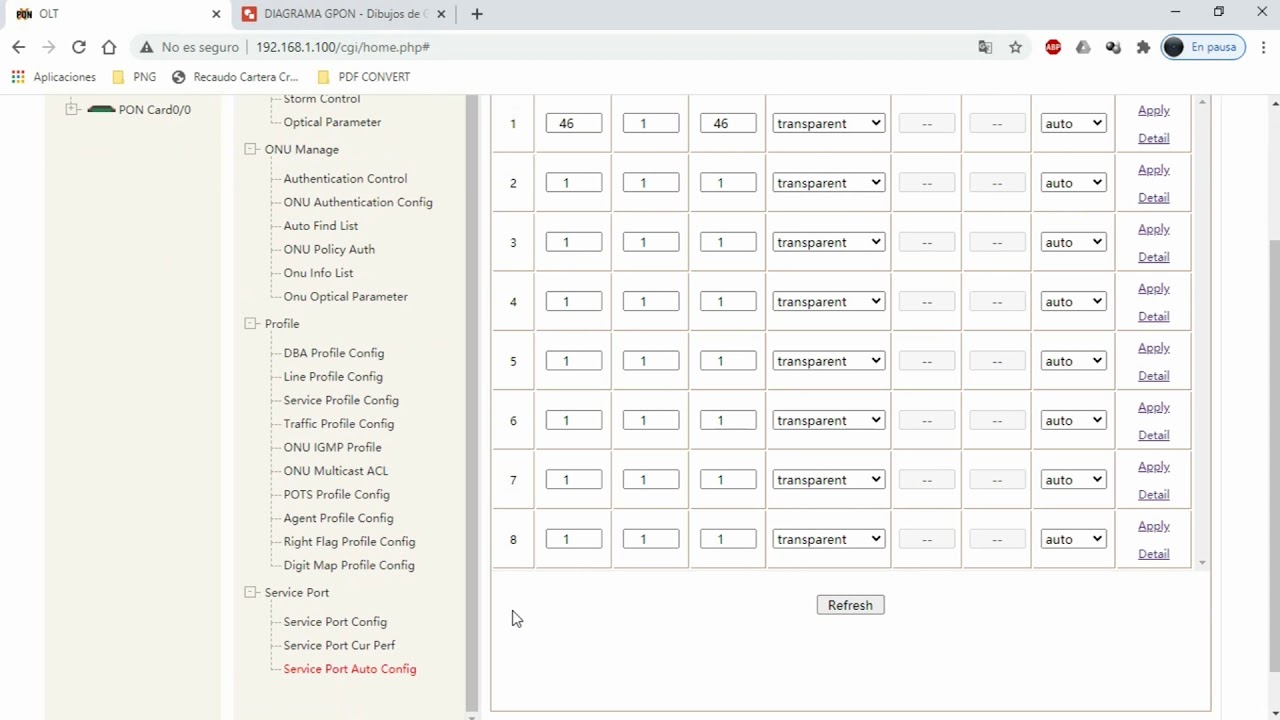
Task: Open Line Profile Config
Action: 333,376
